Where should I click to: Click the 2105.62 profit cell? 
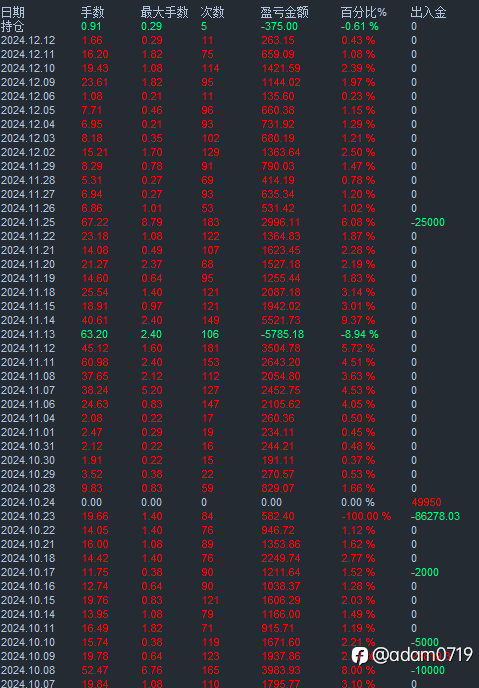pos(281,405)
